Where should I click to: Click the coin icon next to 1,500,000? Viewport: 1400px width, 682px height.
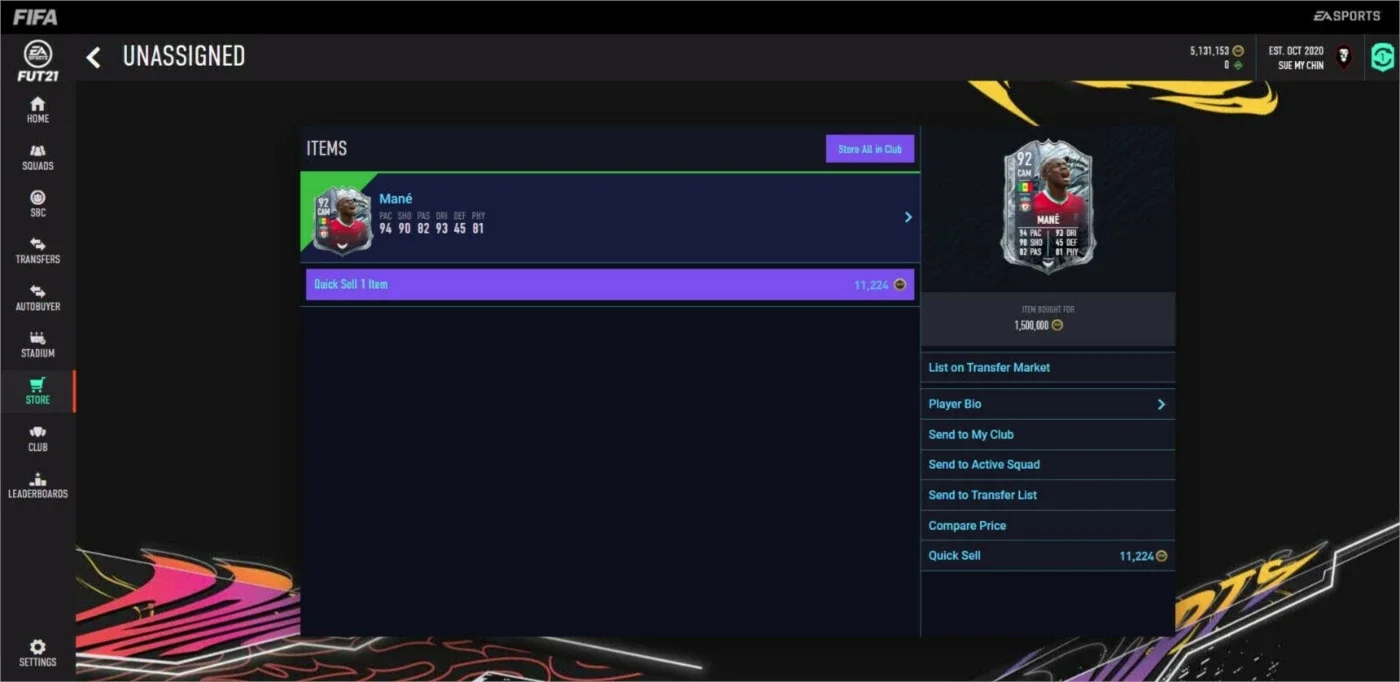coord(1058,325)
